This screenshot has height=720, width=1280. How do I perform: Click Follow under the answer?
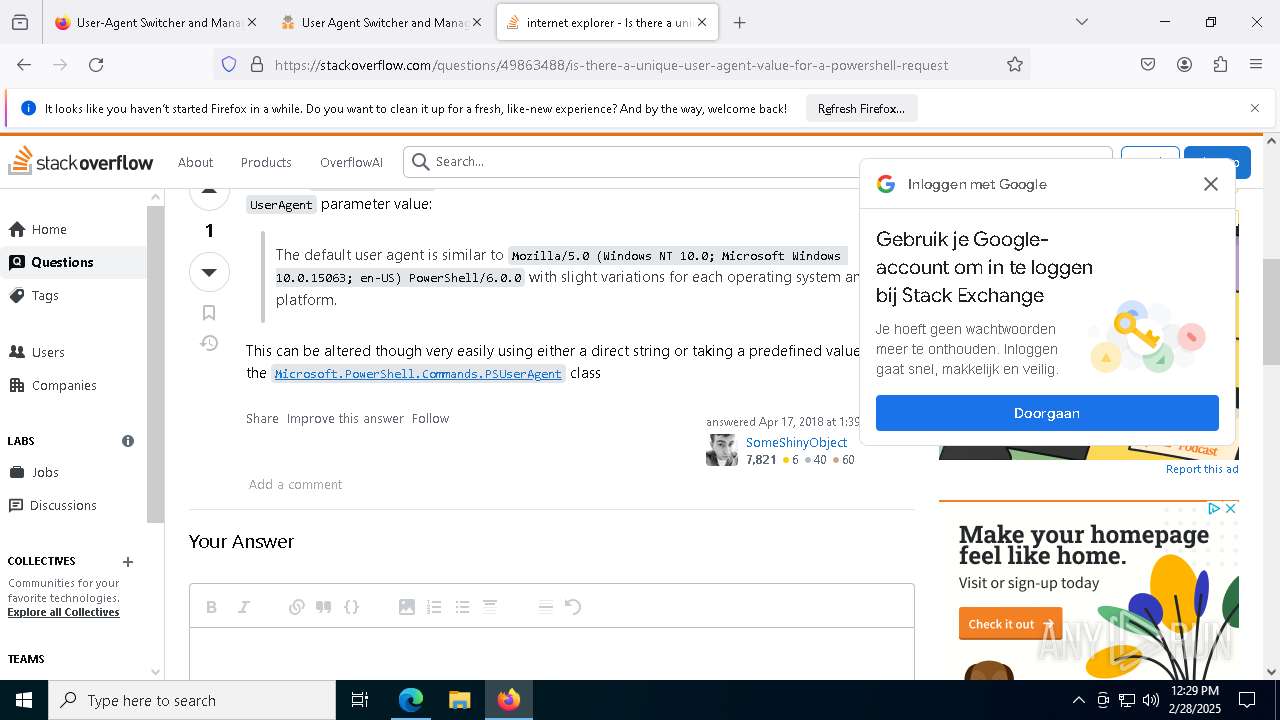(x=430, y=418)
